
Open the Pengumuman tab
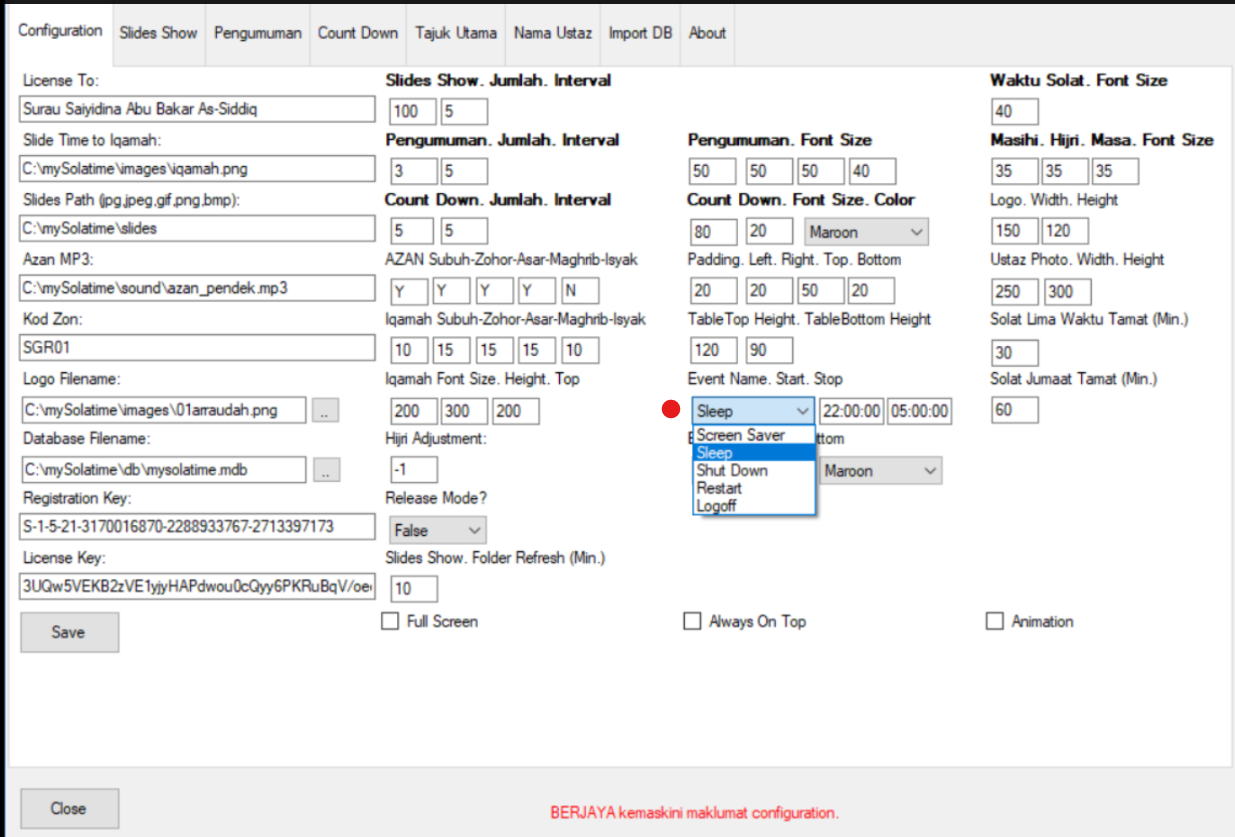pyautogui.click(x=258, y=32)
